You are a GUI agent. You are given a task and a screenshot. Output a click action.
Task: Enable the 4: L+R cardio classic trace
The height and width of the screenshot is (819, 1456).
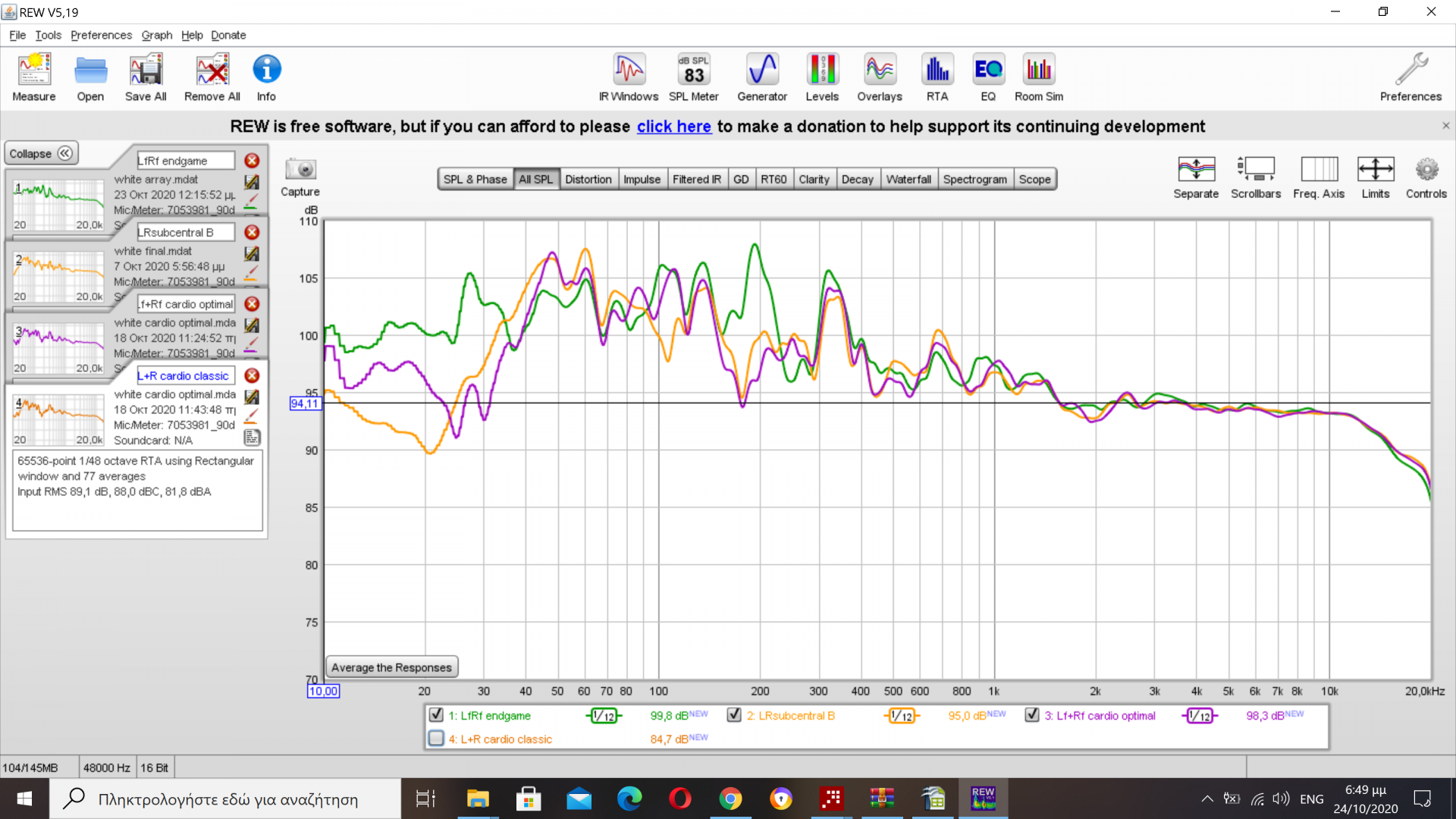tap(436, 738)
